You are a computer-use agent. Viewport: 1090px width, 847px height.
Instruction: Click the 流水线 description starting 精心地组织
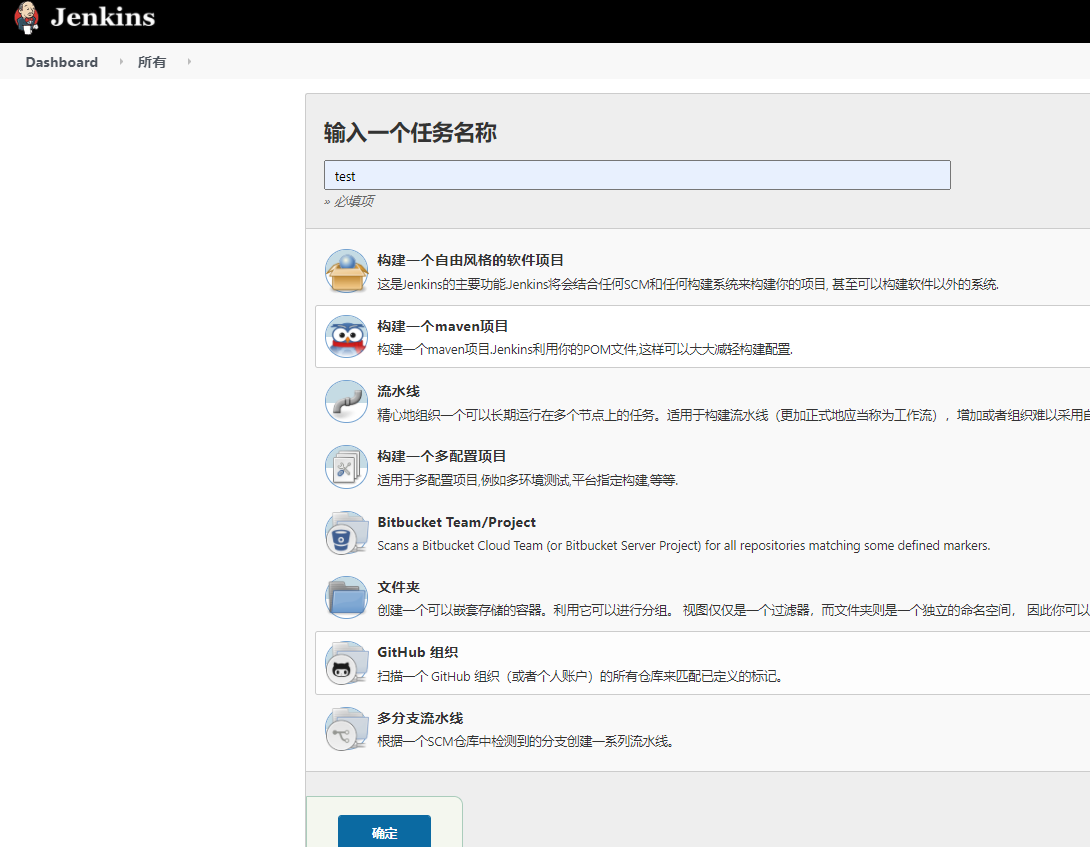coord(733,415)
